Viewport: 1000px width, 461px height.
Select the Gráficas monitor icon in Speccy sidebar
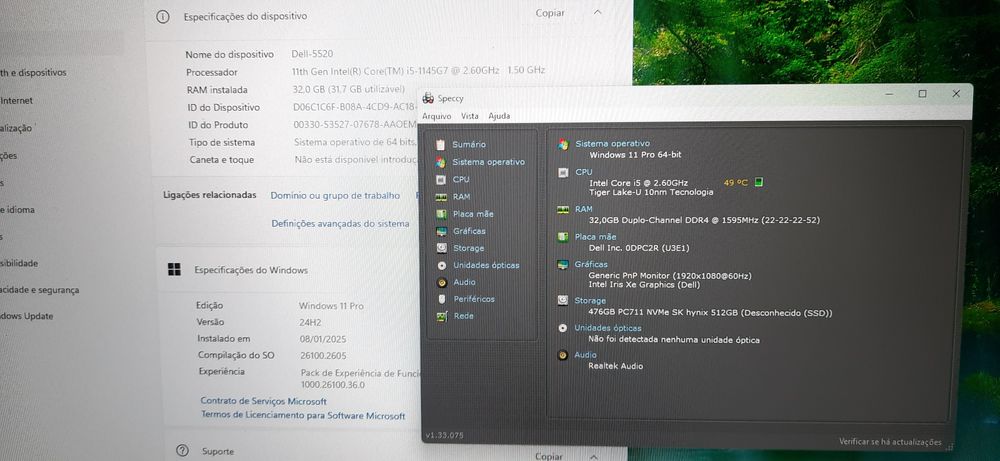pos(441,231)
